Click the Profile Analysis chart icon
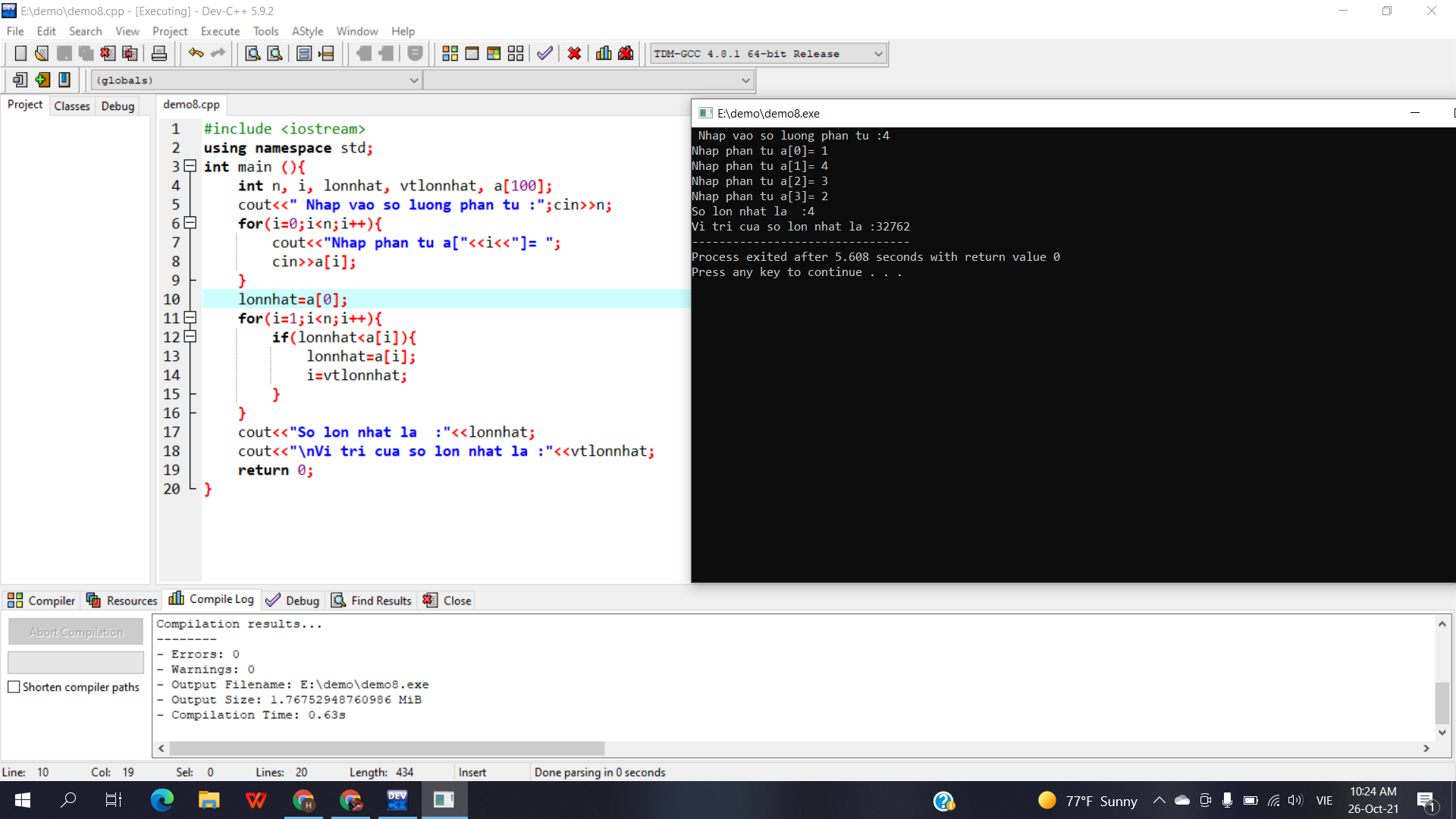This screenshot has height=819, width=1456. [x=604, y=54]
